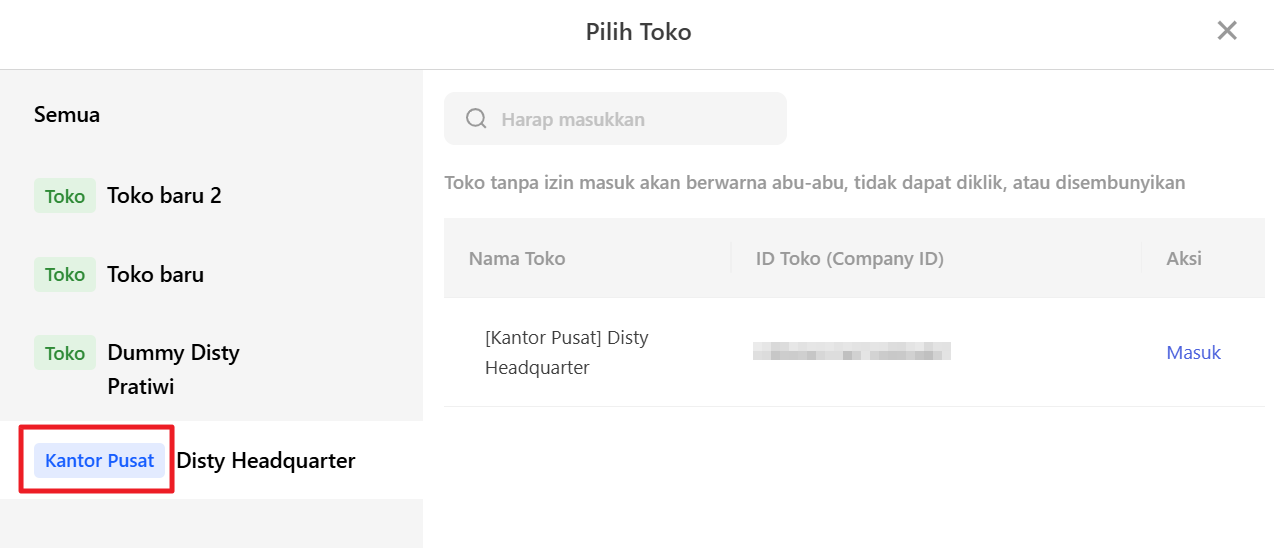Open the Dummy Disty Pratiwi store entry
The width and height of the screenshot is (1274, 548).
[173, 368]
